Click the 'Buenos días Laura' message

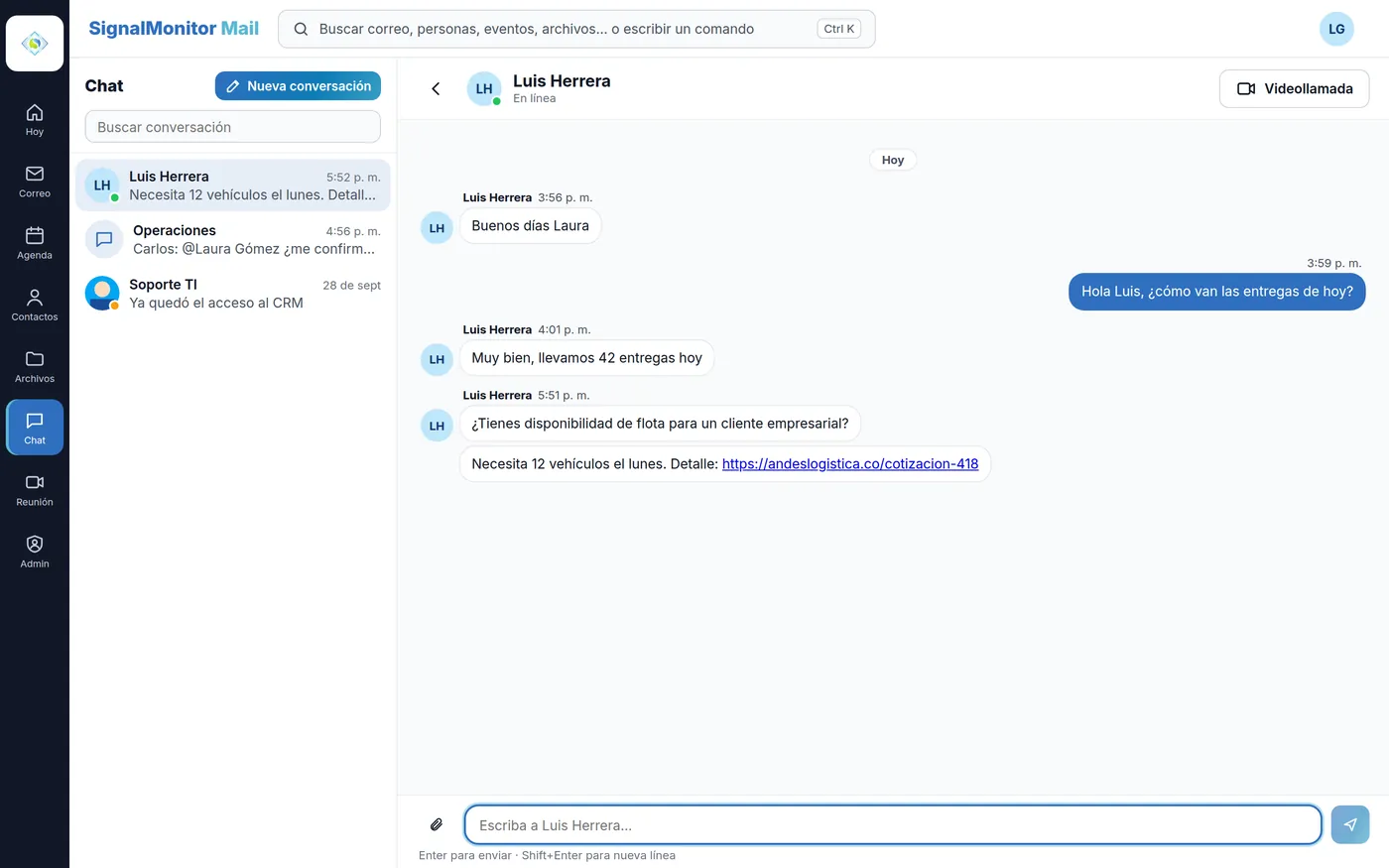point(531,226)
